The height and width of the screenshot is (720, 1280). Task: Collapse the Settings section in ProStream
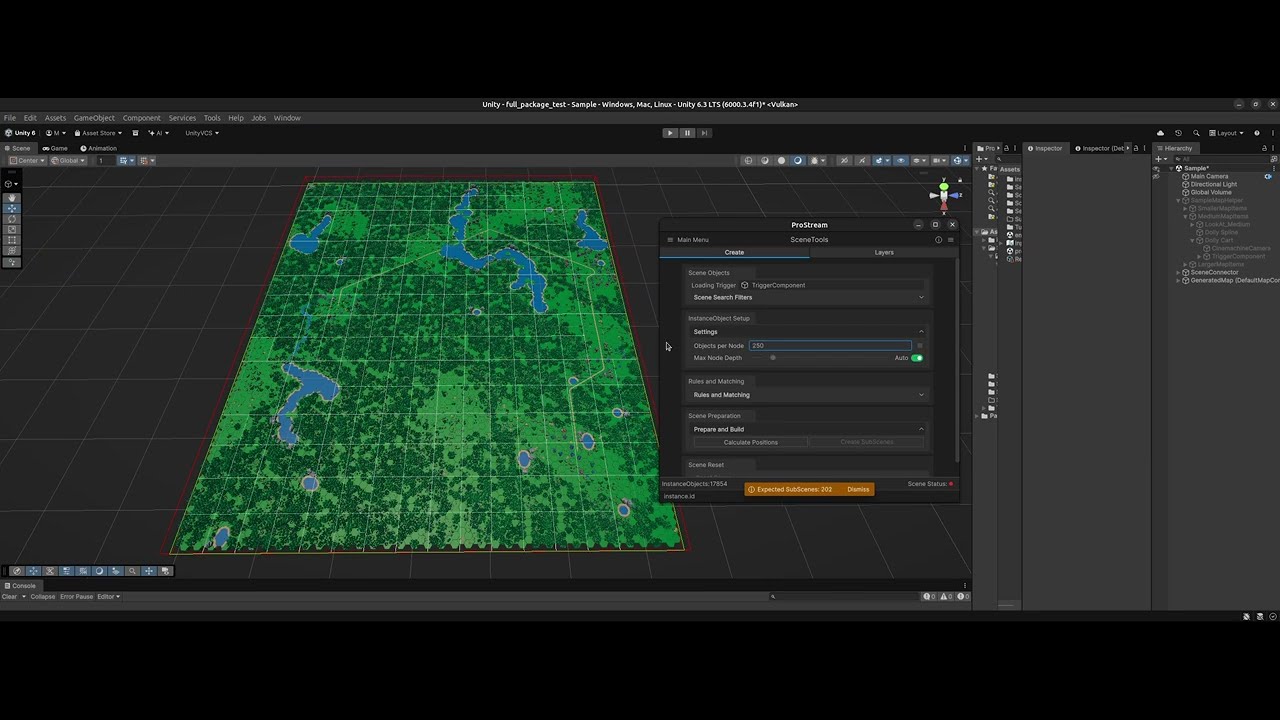(807, 332)
